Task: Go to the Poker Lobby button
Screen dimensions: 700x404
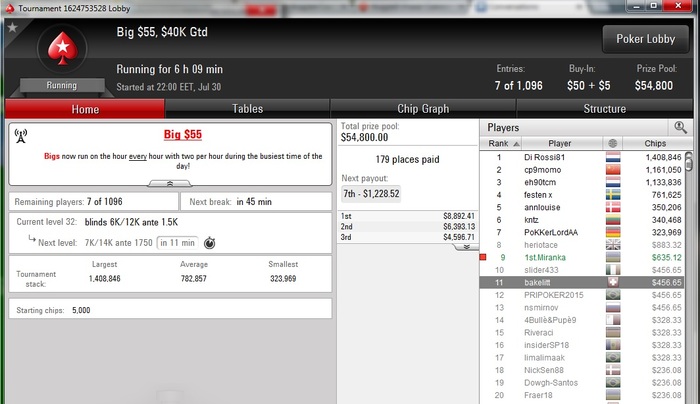Action: coord(646,39)
